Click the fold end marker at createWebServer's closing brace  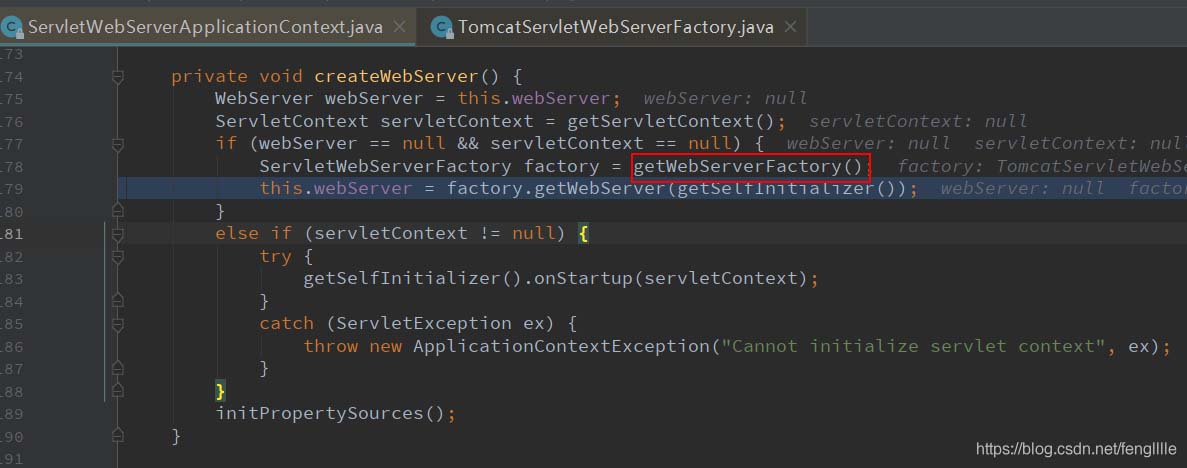click(118, 436)
